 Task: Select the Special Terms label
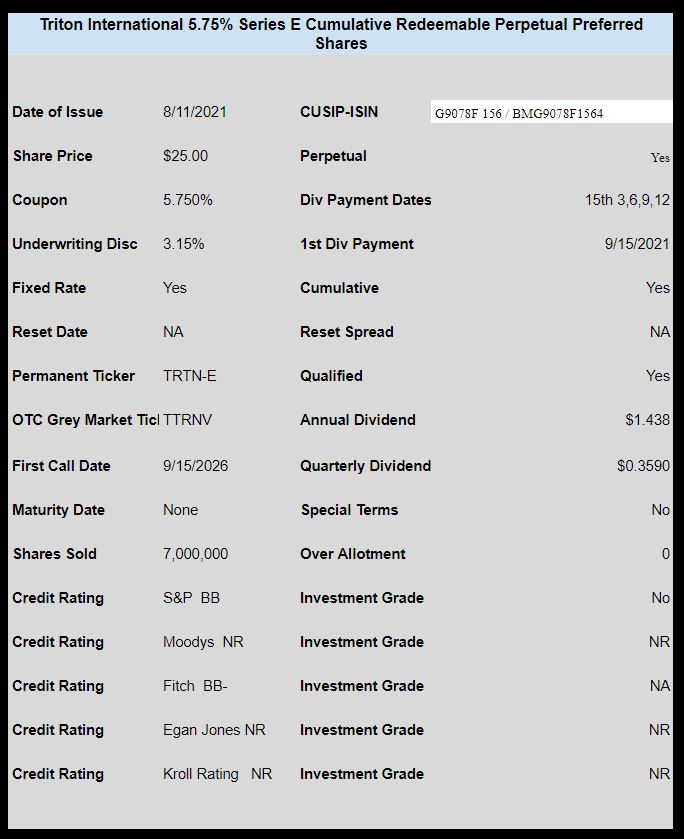(349, 510)
